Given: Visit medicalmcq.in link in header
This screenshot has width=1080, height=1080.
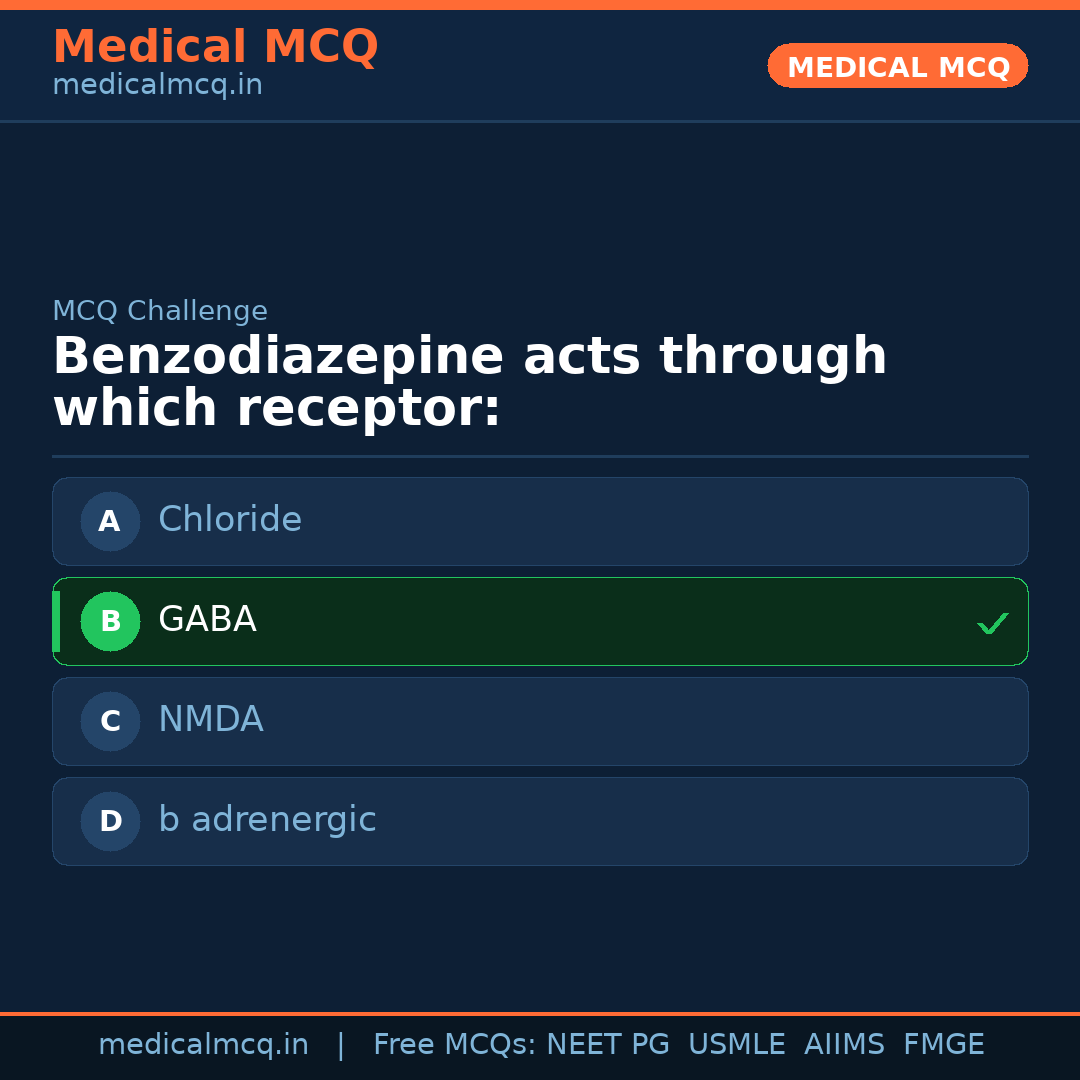Looking at the screenshot, I should (157, 85).
